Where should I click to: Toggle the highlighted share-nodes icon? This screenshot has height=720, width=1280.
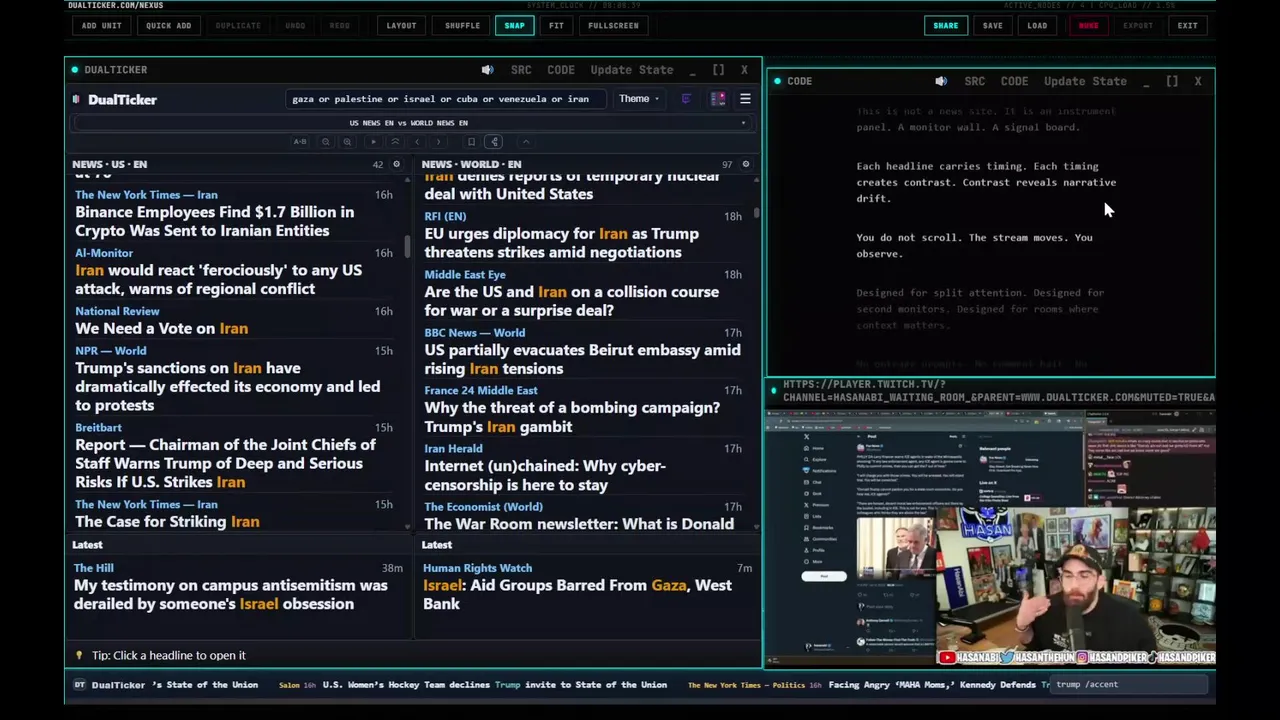pyautogui.click(x=495, y=142)
